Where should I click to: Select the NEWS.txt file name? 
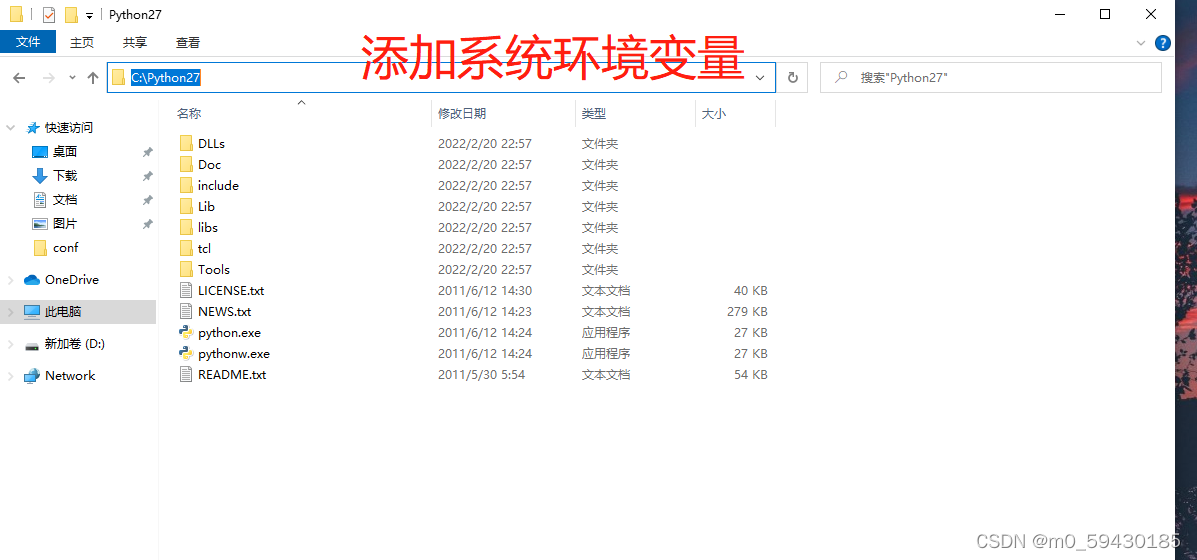coord(224,311)
